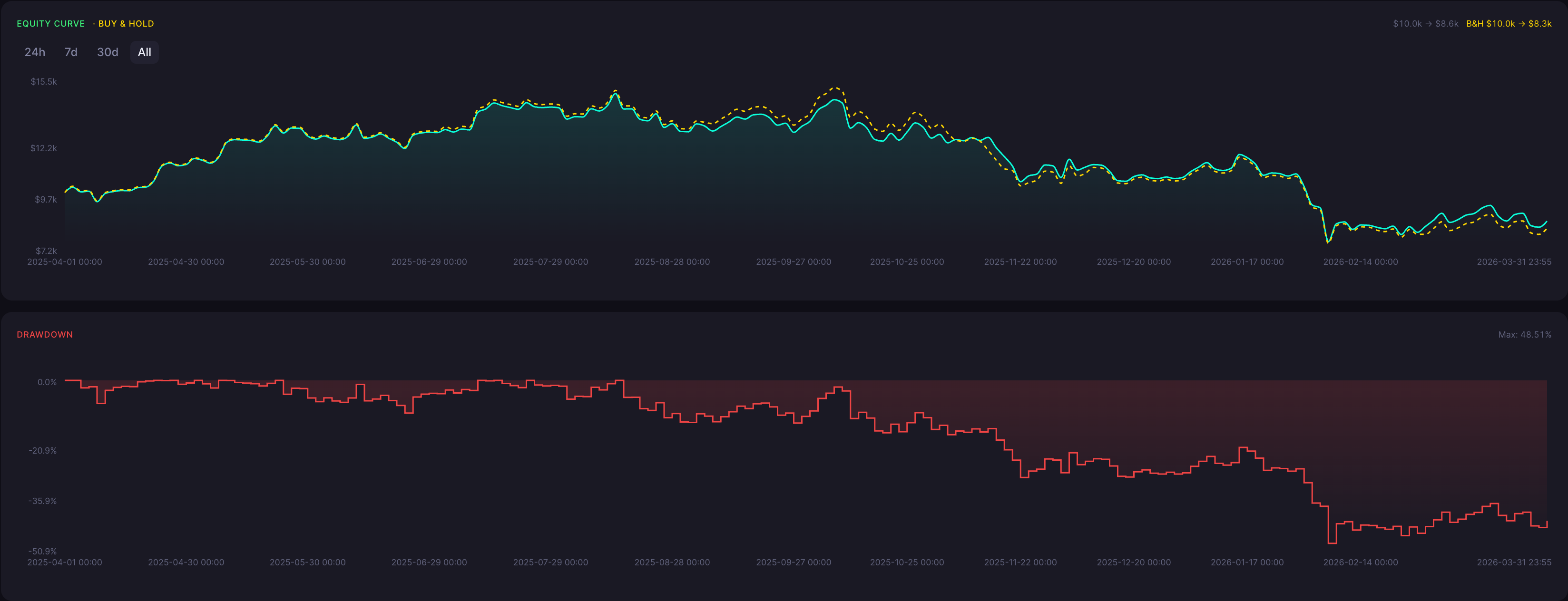
Task: Choose the 30d time range tab
Action: 108,52
